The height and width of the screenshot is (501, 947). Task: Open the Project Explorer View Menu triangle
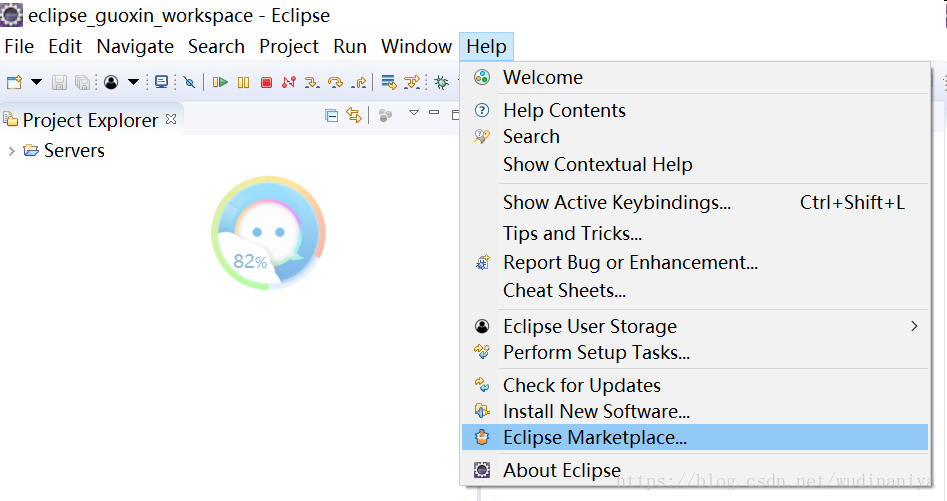(x=414, y=113)
